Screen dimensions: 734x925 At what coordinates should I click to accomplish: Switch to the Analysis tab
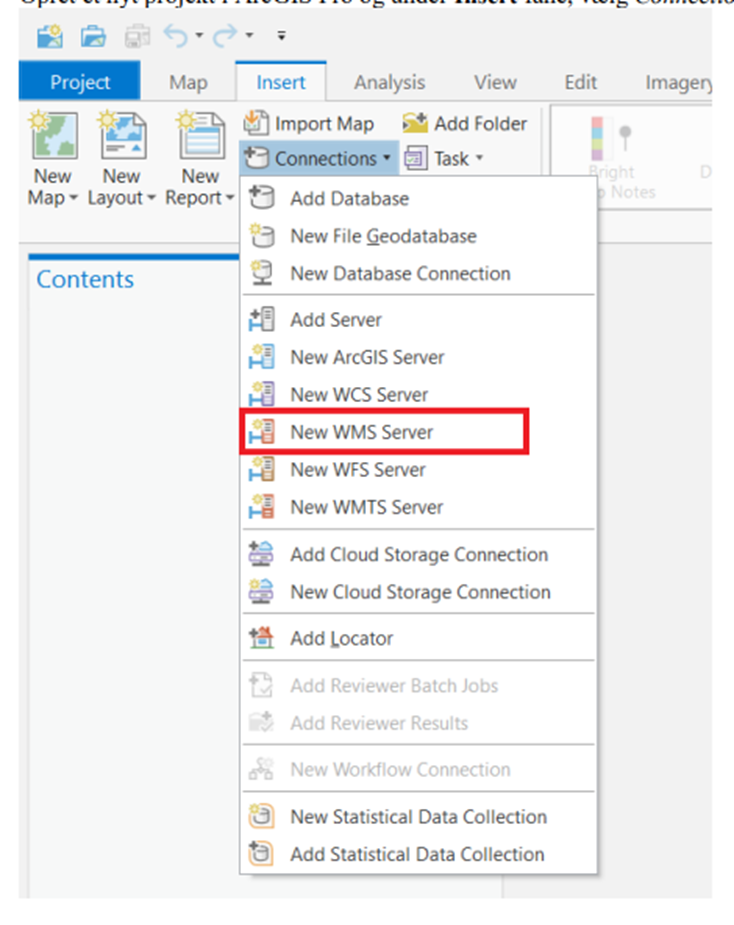tap(389, 82)
